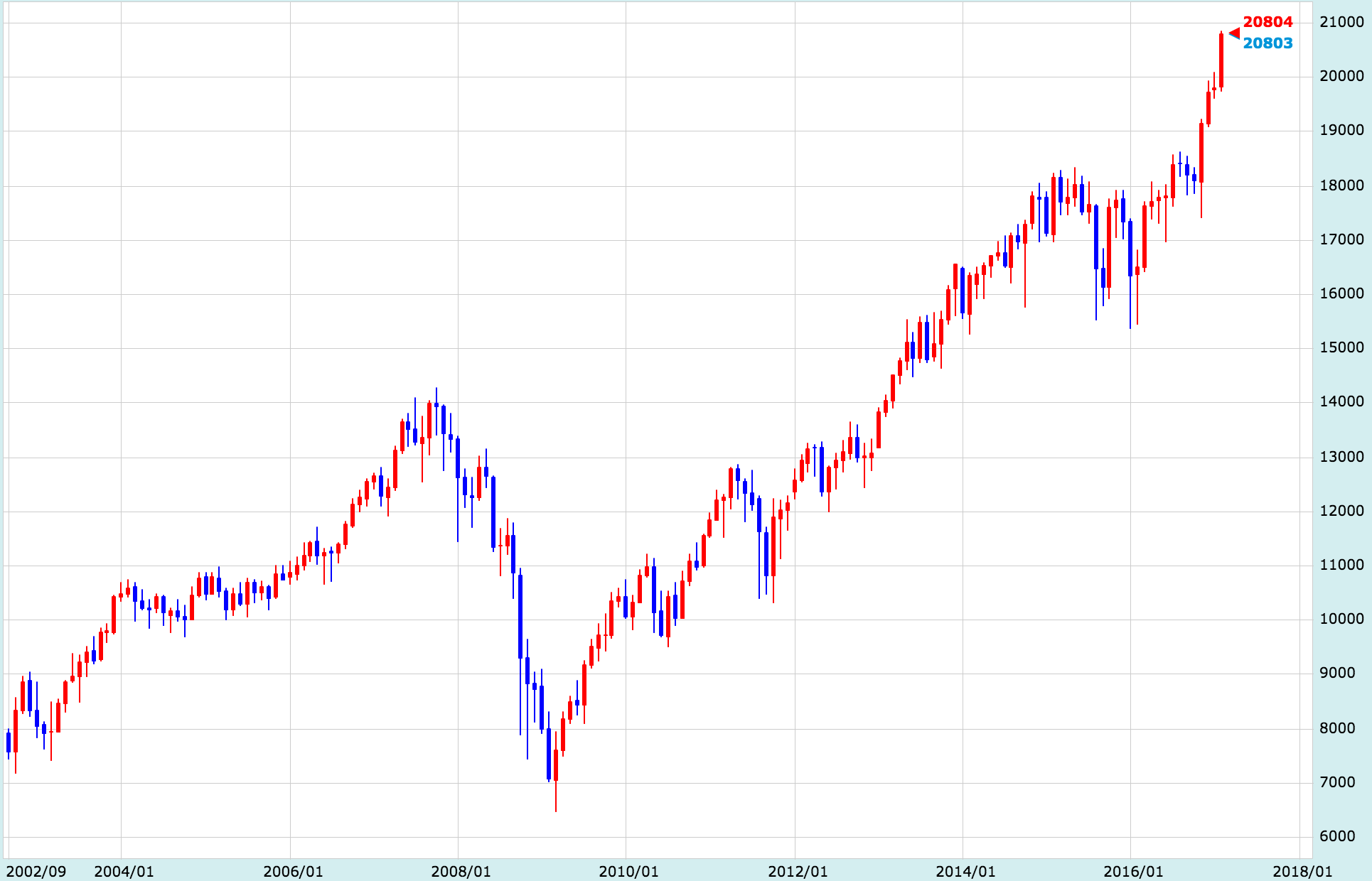The height and width of the screenshot is (881, 1372).
Task: Click the 2006/01 date axis label
Action: (293, 871)
